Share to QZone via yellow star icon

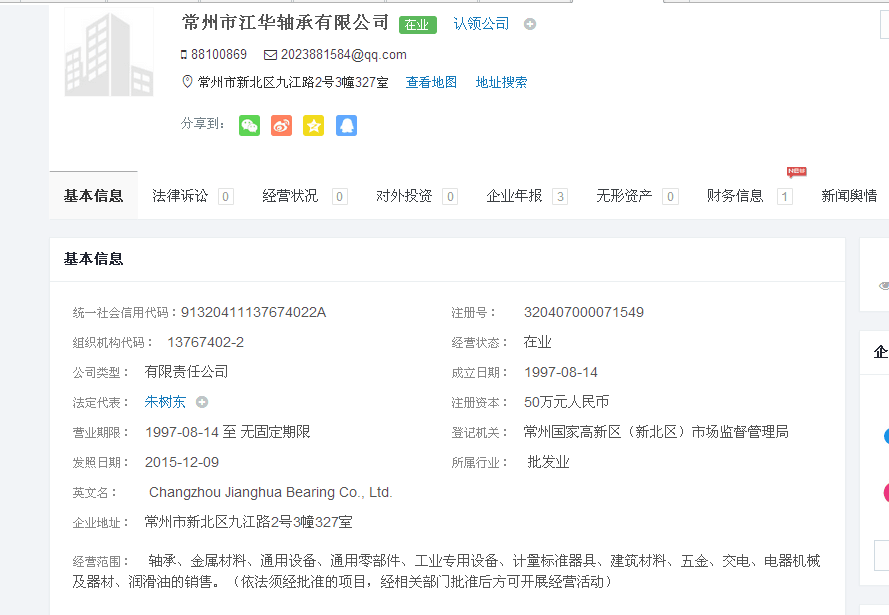pyautogui.click(x=314, y=126)
